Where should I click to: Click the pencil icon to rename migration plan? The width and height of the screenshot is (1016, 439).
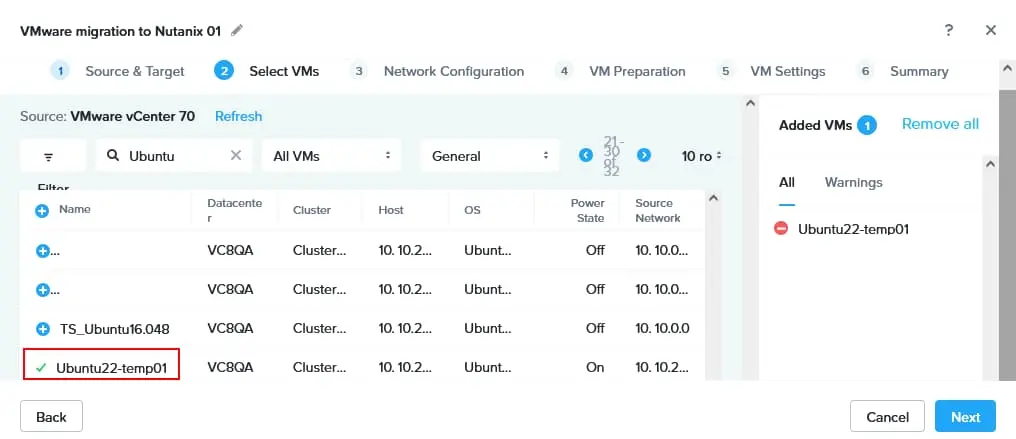(x=237, y=30)
